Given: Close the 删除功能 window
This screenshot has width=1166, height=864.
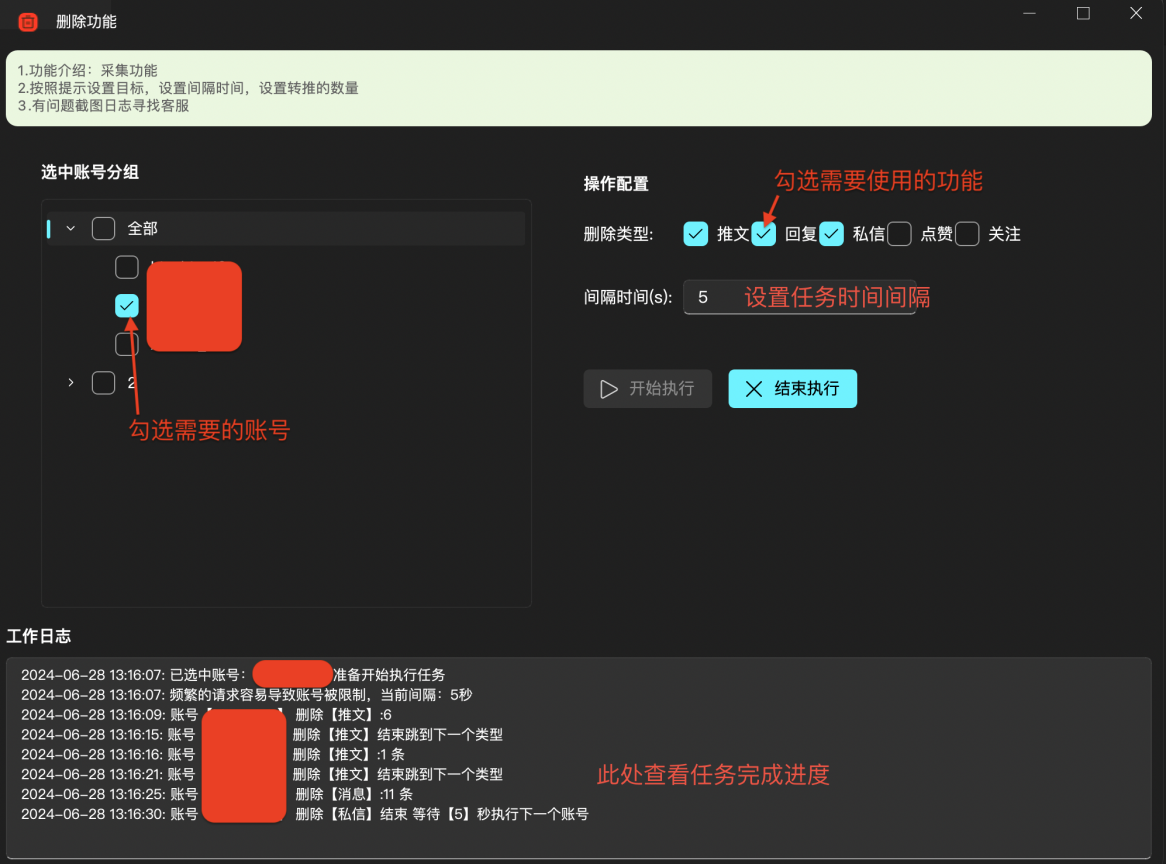Looking at the screenshot, I should click(1135, 14).
